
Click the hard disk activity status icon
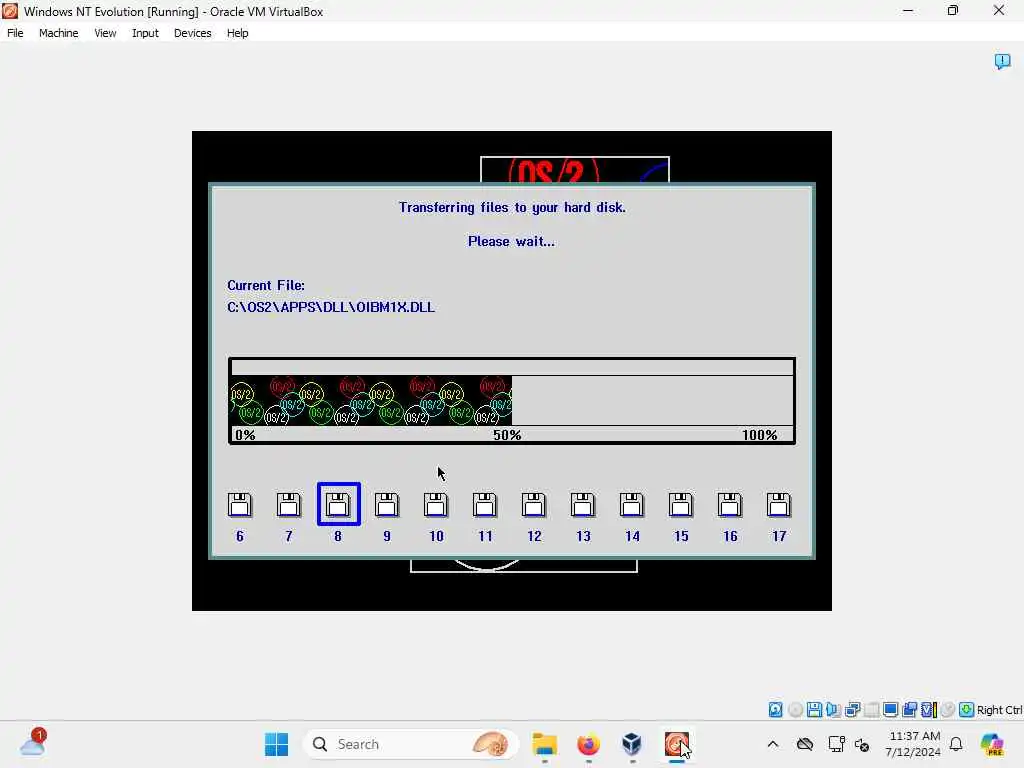click(775, 709)
